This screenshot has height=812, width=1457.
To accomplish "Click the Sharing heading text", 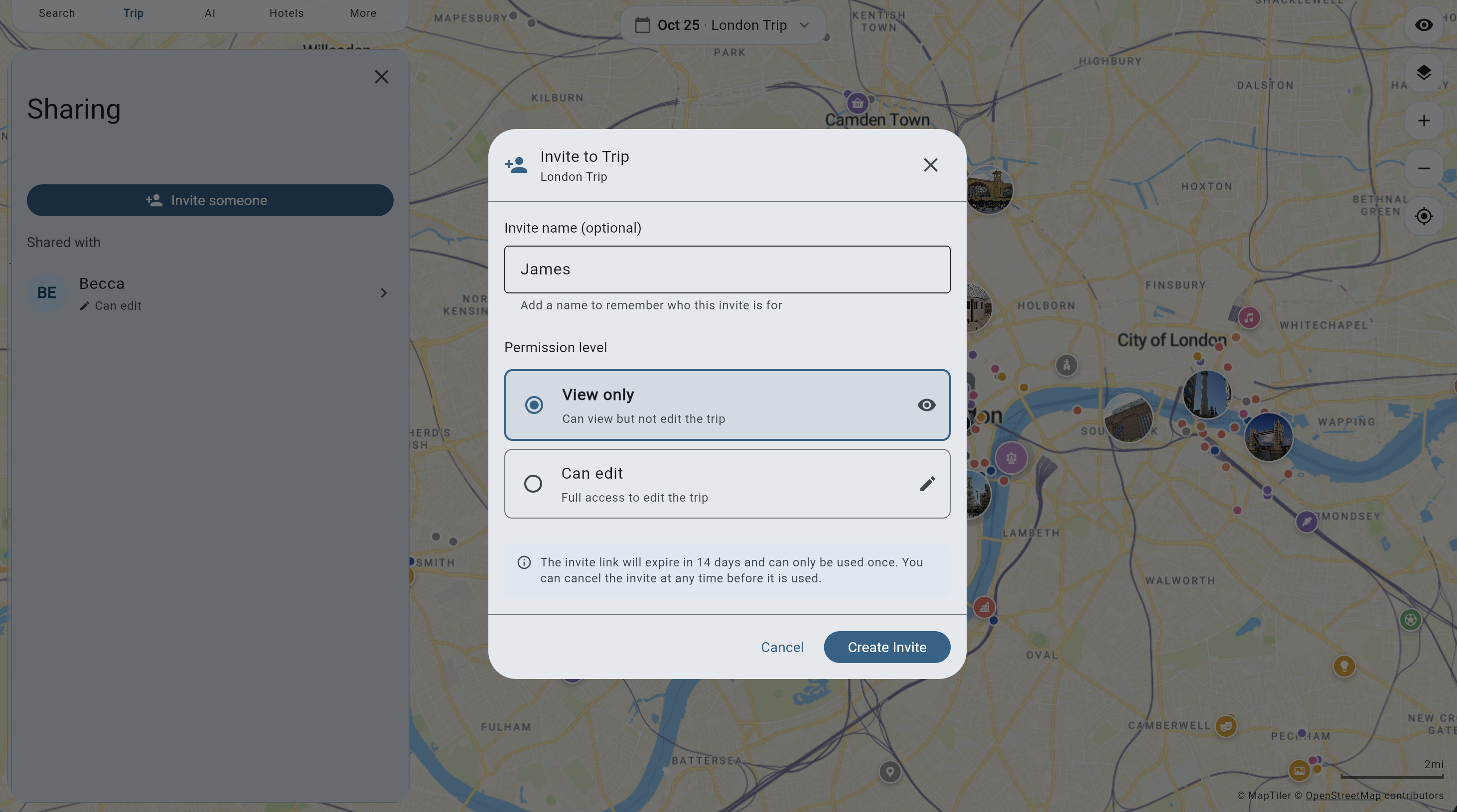I will tap(74, 109).
